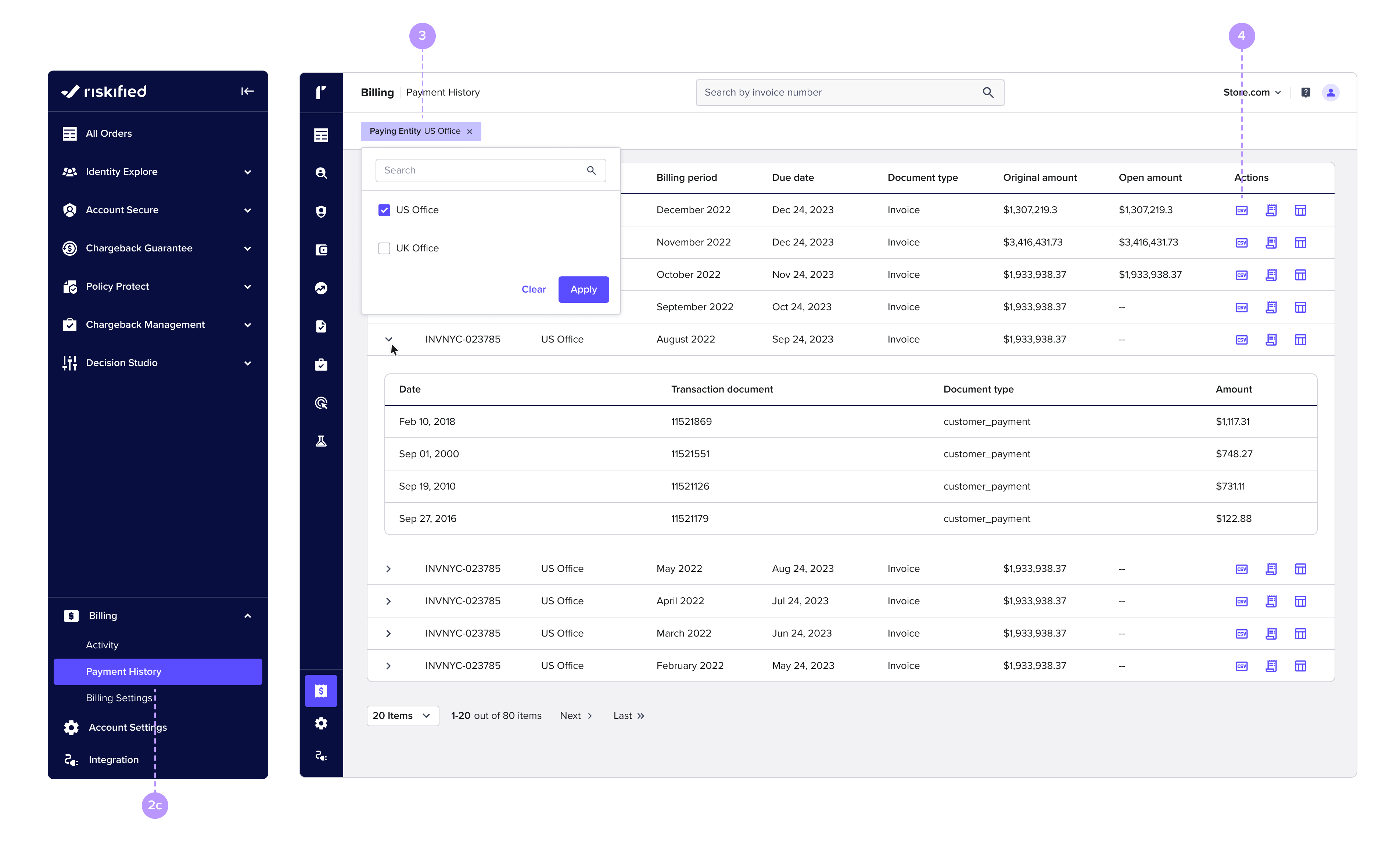The image size is (1400, 849).
Task: Open settings gear icon in collapsed rail
Action: 321,723
